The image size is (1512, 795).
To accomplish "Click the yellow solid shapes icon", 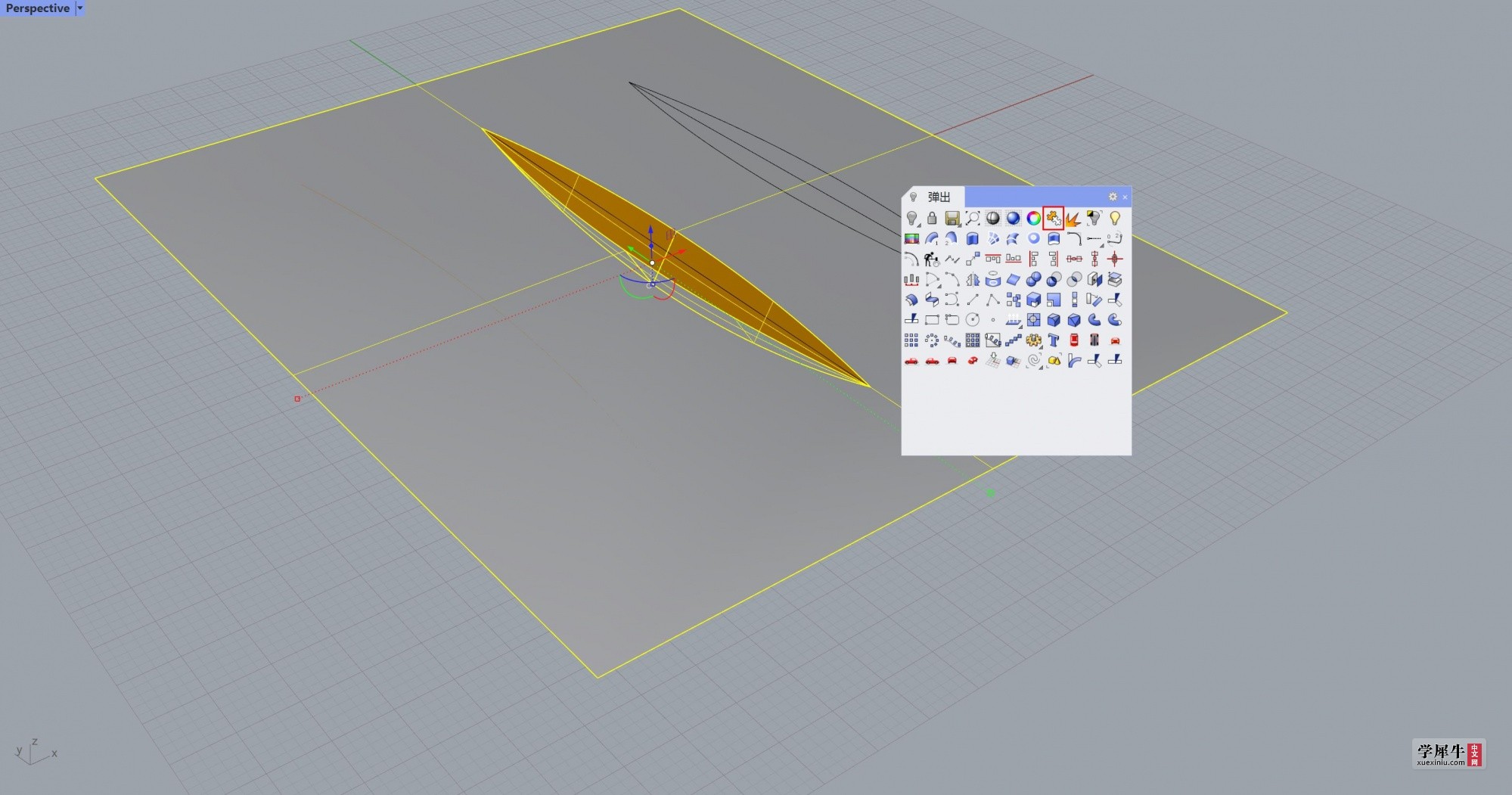I will coord(1054,361).
